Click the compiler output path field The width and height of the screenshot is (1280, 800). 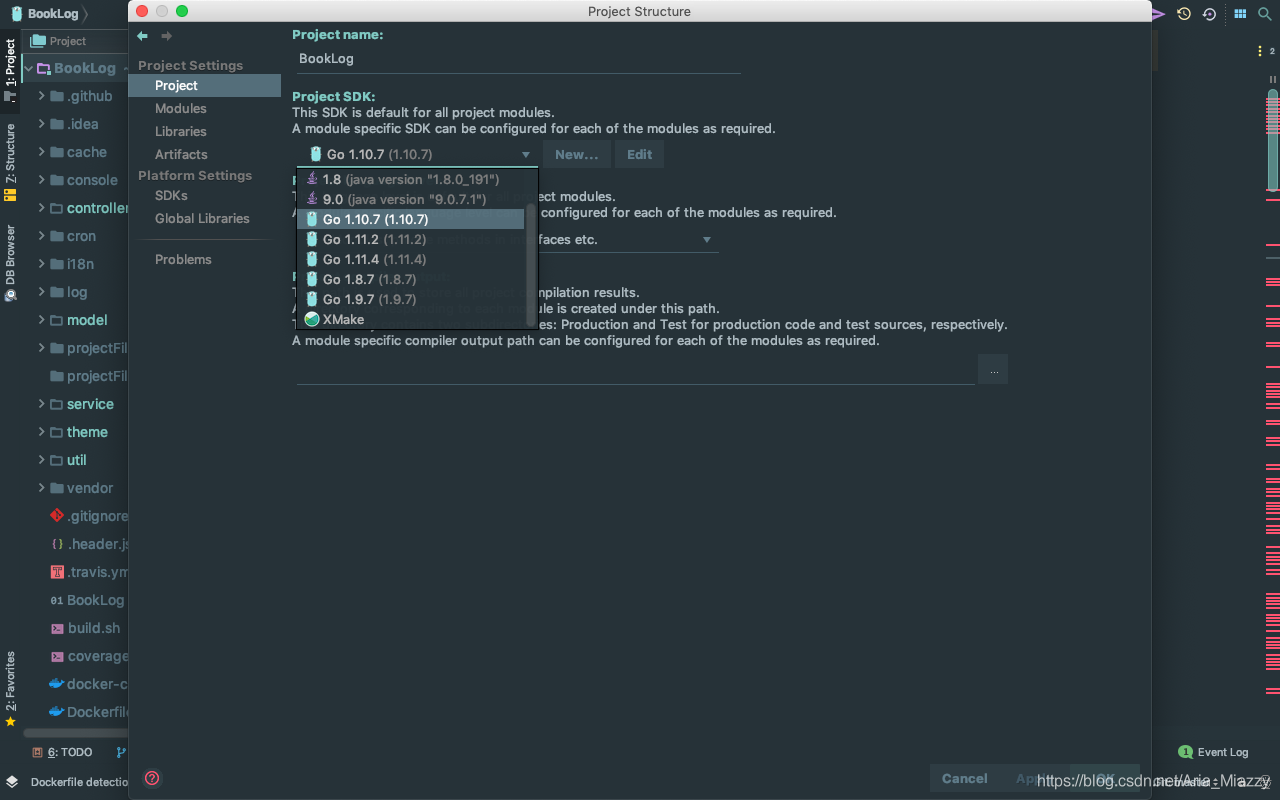[635, 371]
